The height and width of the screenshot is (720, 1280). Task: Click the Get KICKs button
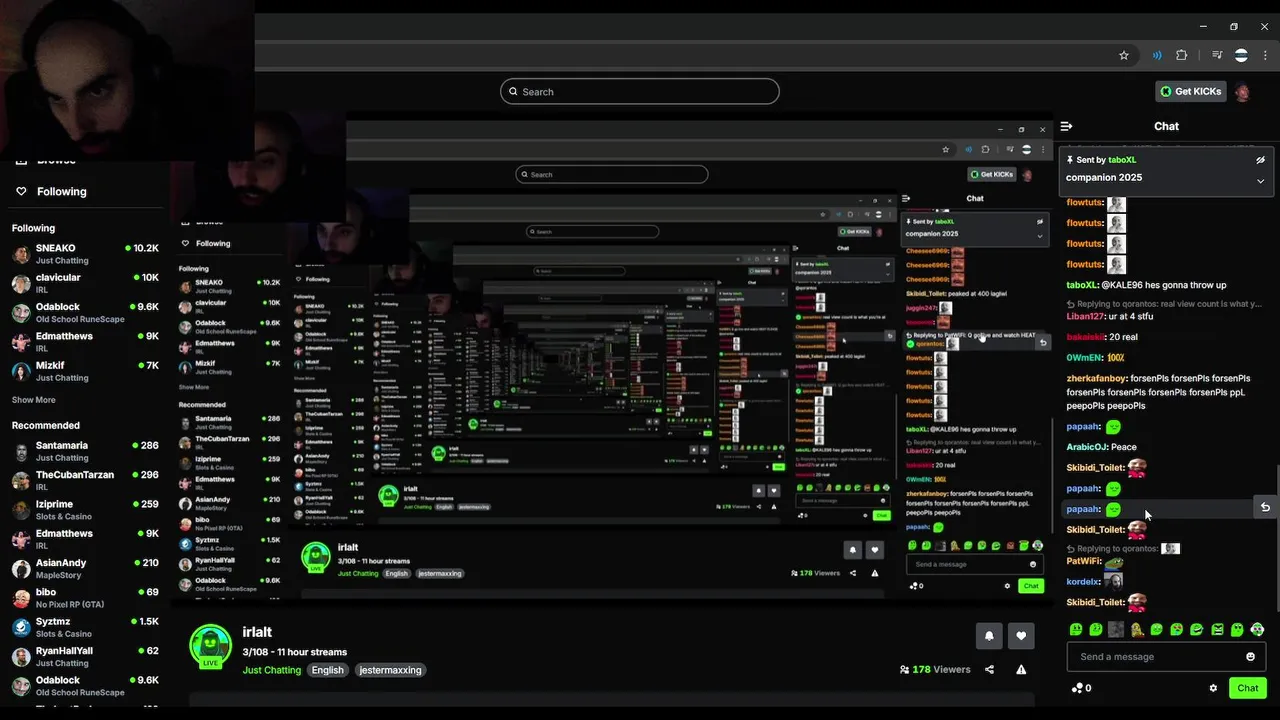pyautogui.click(x=1191, y=91)
